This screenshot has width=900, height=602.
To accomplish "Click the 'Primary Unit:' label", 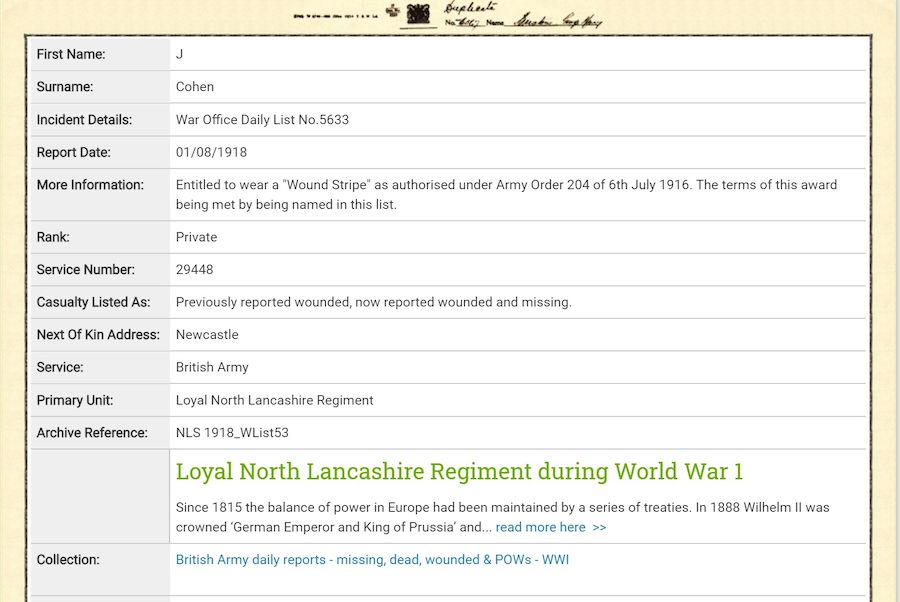I will tap(75, 400).
